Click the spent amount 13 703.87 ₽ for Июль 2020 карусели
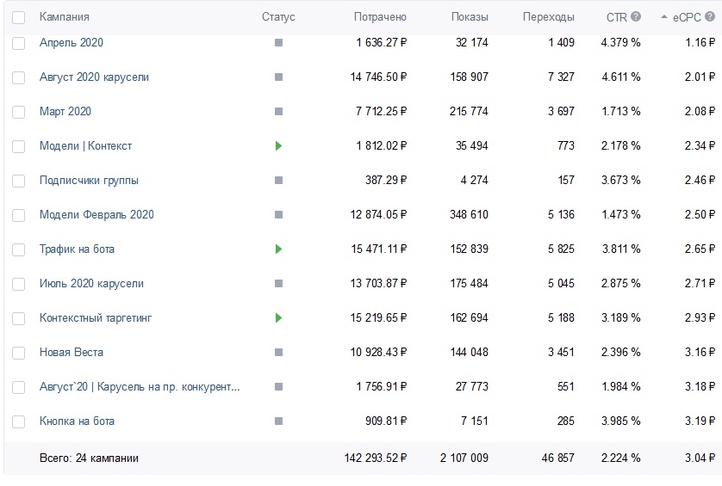The height and width of the screenshot is (486, 722). click(366, 284)
